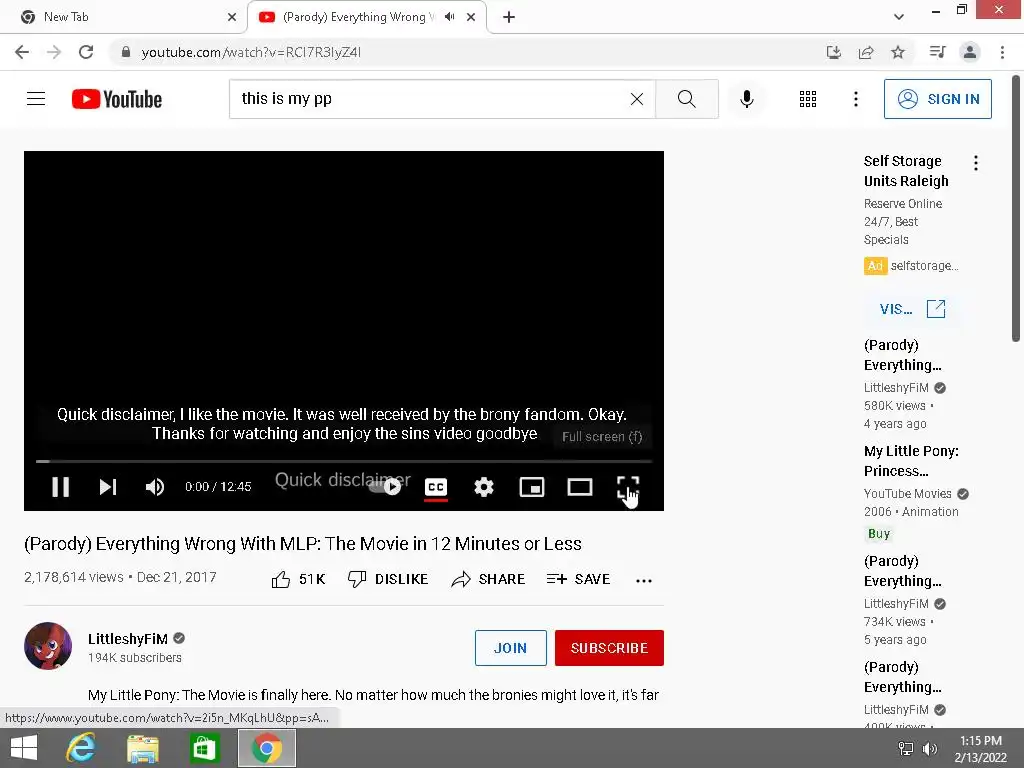1024x768 pixels.
Task: Toggle closed captions CC button
Action: click(436, 487)
